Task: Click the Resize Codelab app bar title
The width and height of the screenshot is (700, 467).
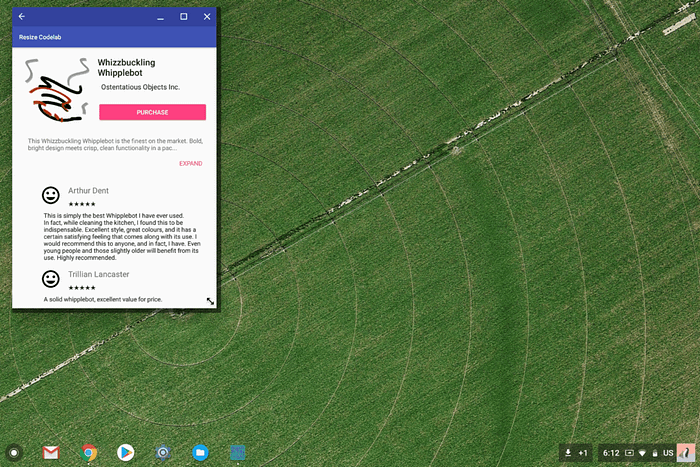Action: (x=40, y=37)
